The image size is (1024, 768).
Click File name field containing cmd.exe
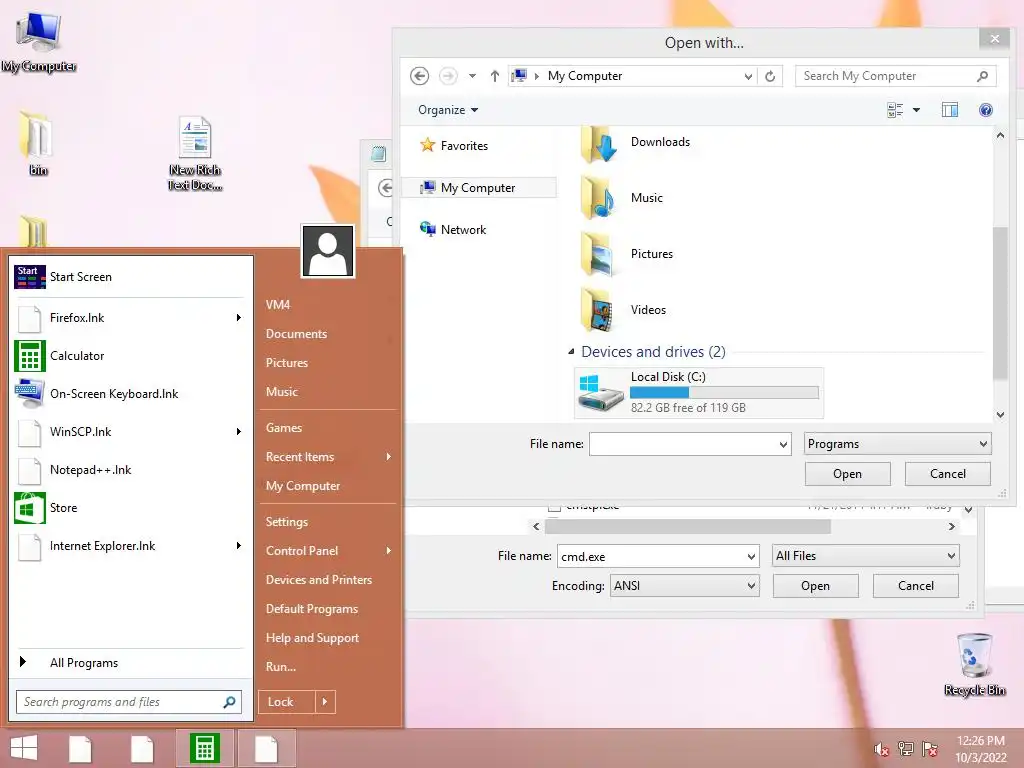coord(658,556)
